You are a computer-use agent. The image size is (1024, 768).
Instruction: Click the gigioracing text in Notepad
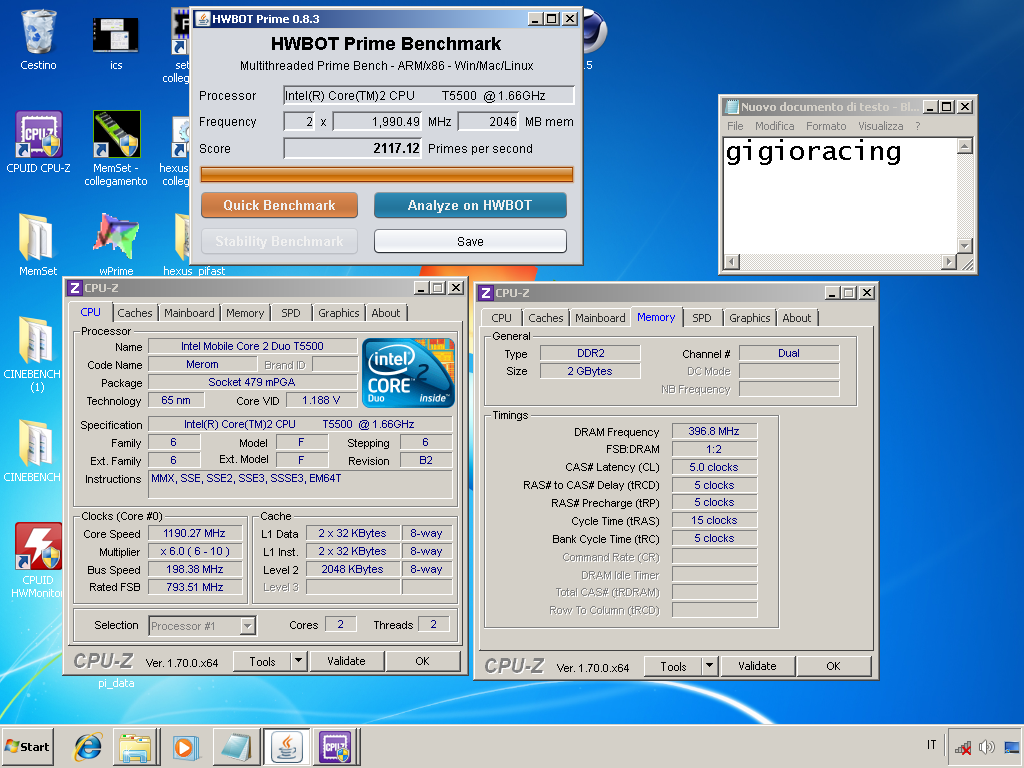tap(813, 152)
